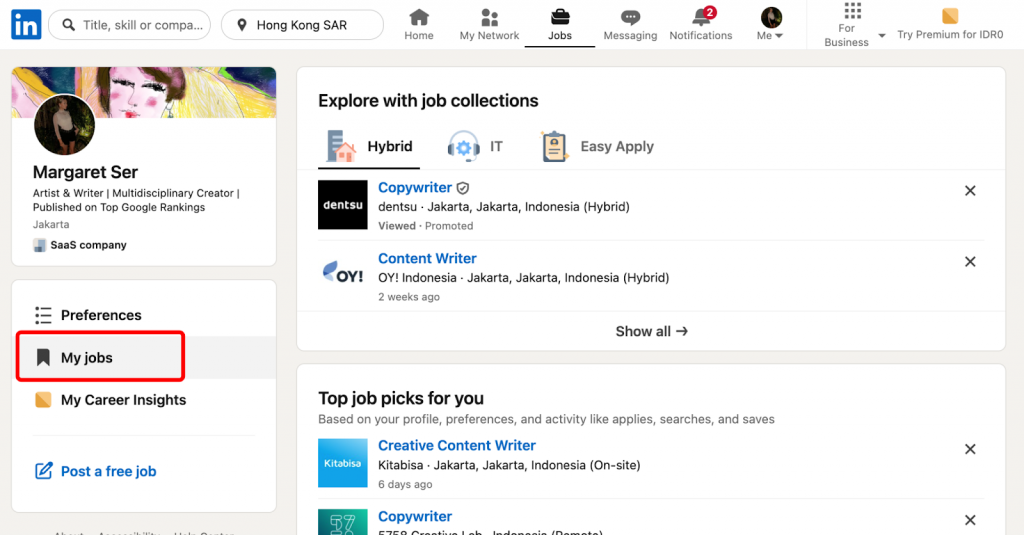Screen dimensions: 1024x535
Task: Dismiss the OY! Content Writer job
Action: pos(969,262)
